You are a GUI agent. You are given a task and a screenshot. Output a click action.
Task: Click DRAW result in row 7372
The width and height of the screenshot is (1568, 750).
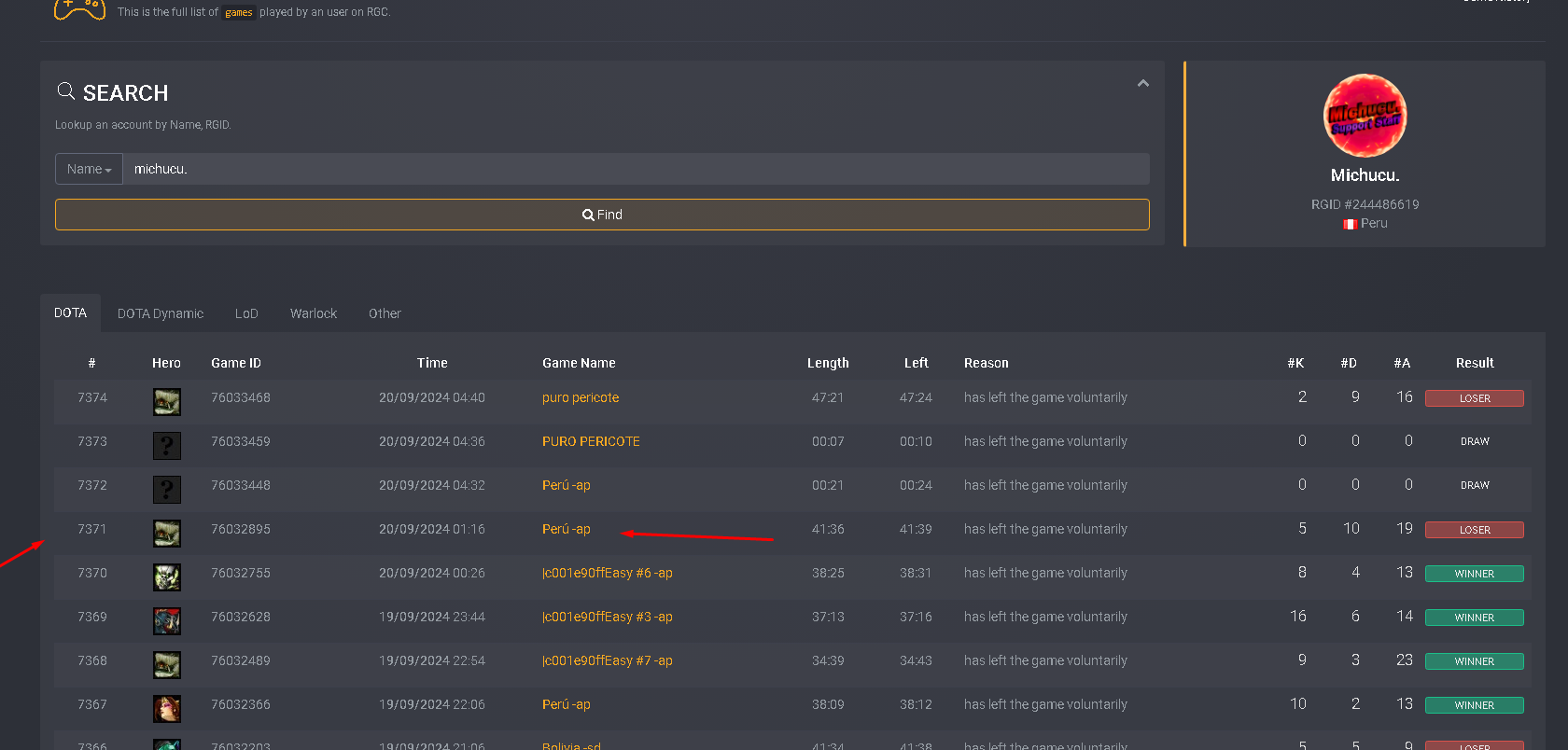click(x=1475, y=485)
